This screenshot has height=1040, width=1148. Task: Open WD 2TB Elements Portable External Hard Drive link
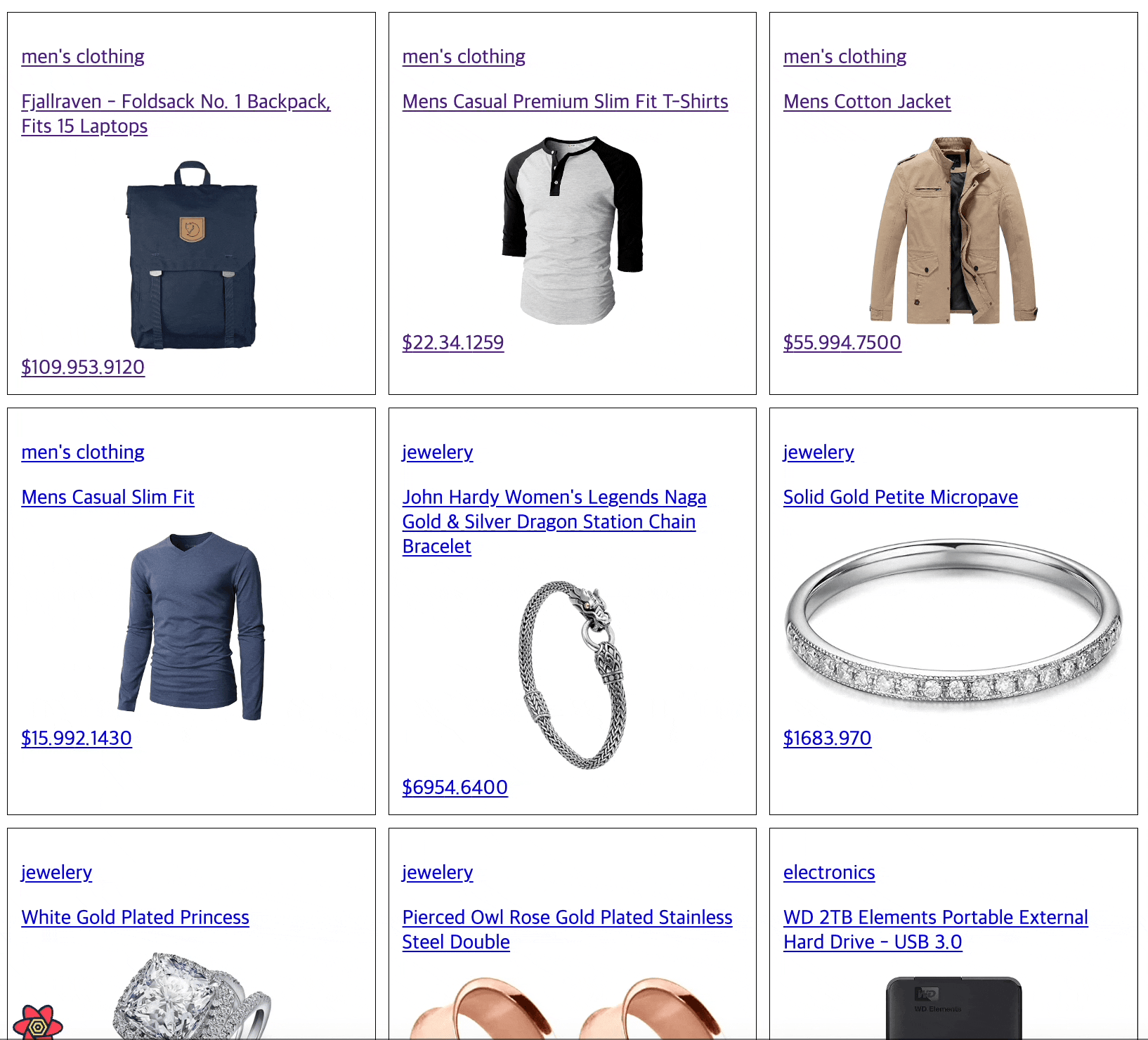[936, 930]
